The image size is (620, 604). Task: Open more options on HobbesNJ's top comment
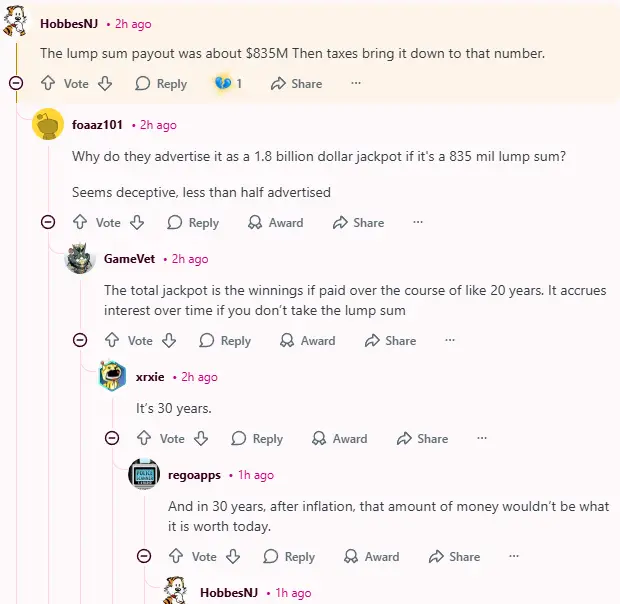pyautogui.click(x=356, y=84)
